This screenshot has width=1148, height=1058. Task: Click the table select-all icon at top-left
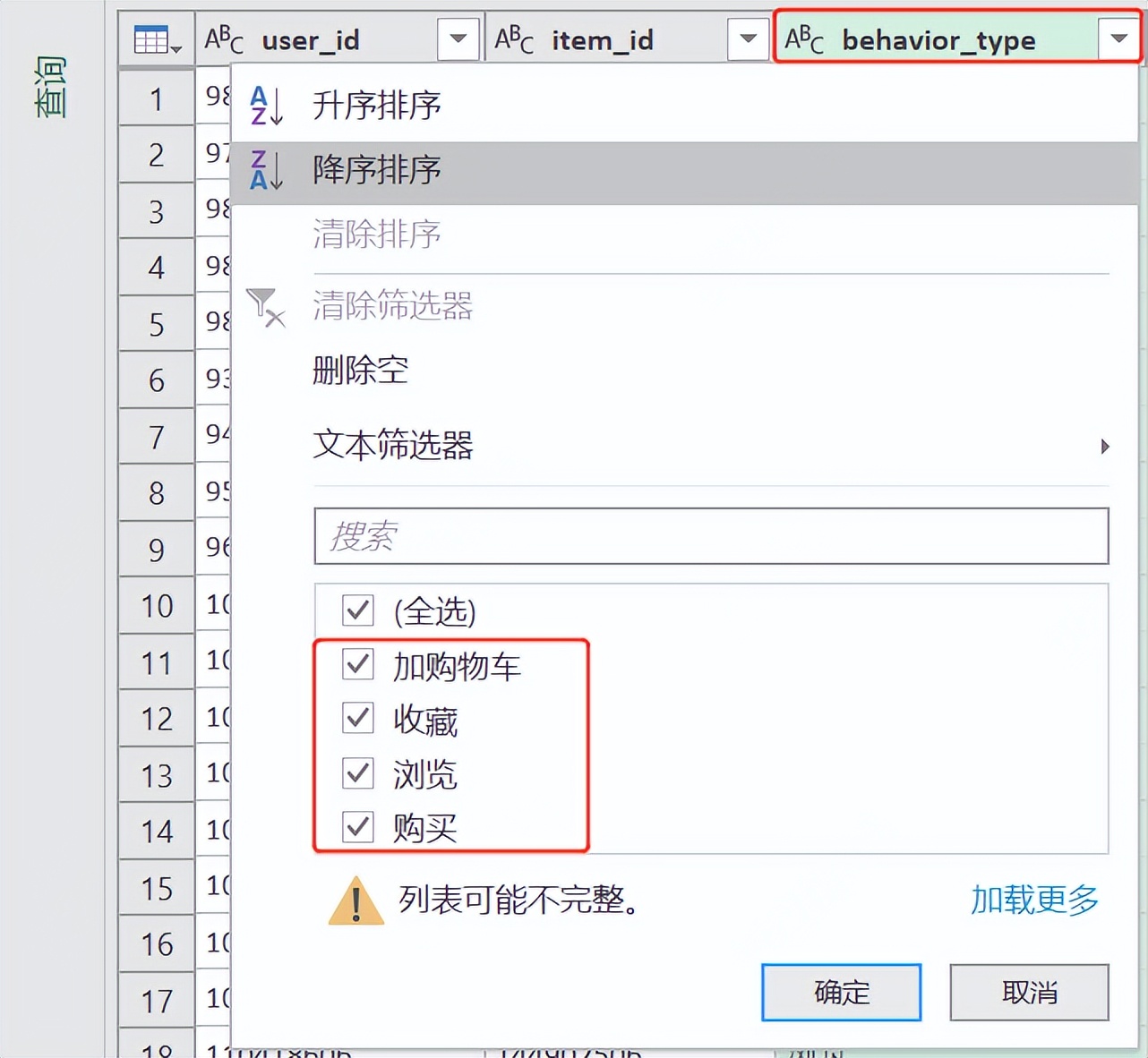(x=153, y=38)
